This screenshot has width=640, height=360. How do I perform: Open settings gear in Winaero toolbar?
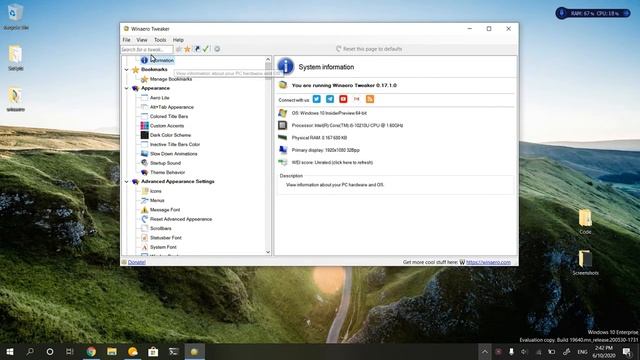point(217,49)
